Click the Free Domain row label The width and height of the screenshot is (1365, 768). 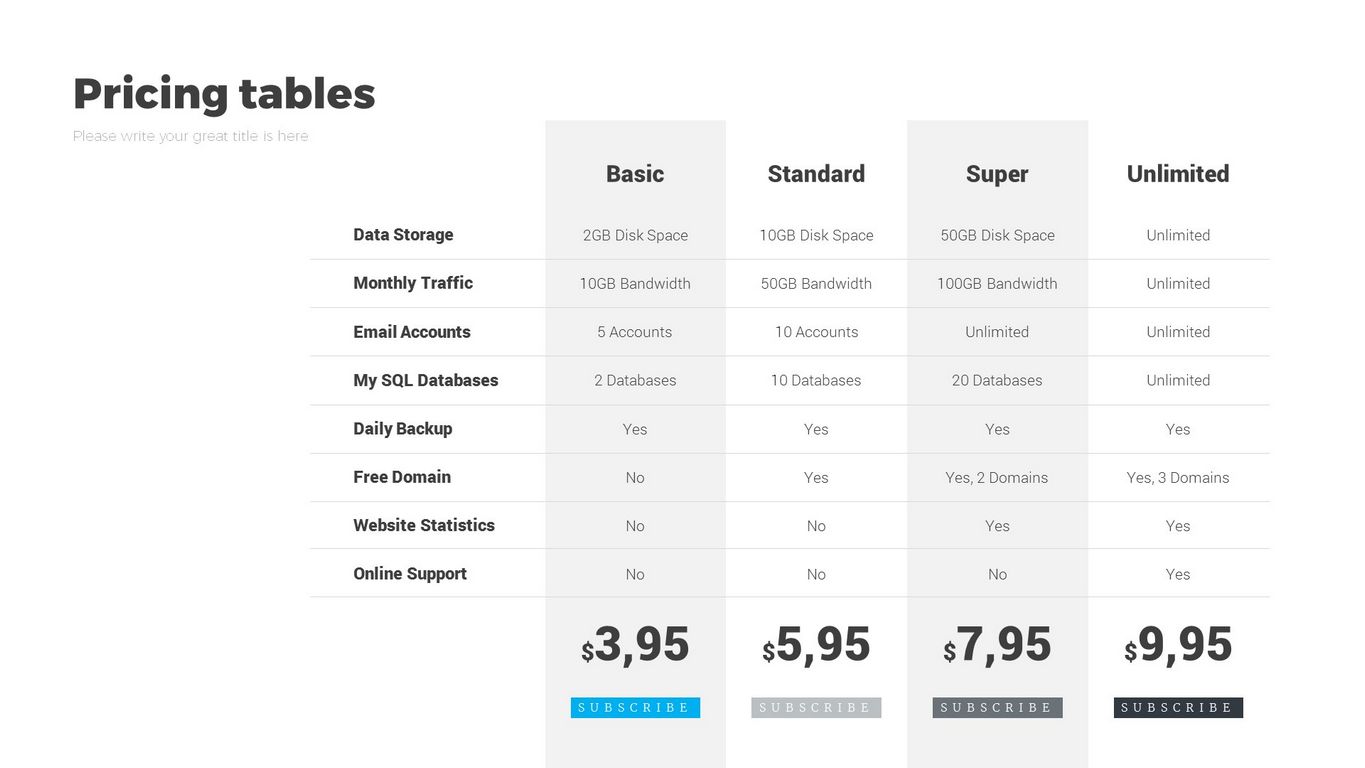point(402,477)
